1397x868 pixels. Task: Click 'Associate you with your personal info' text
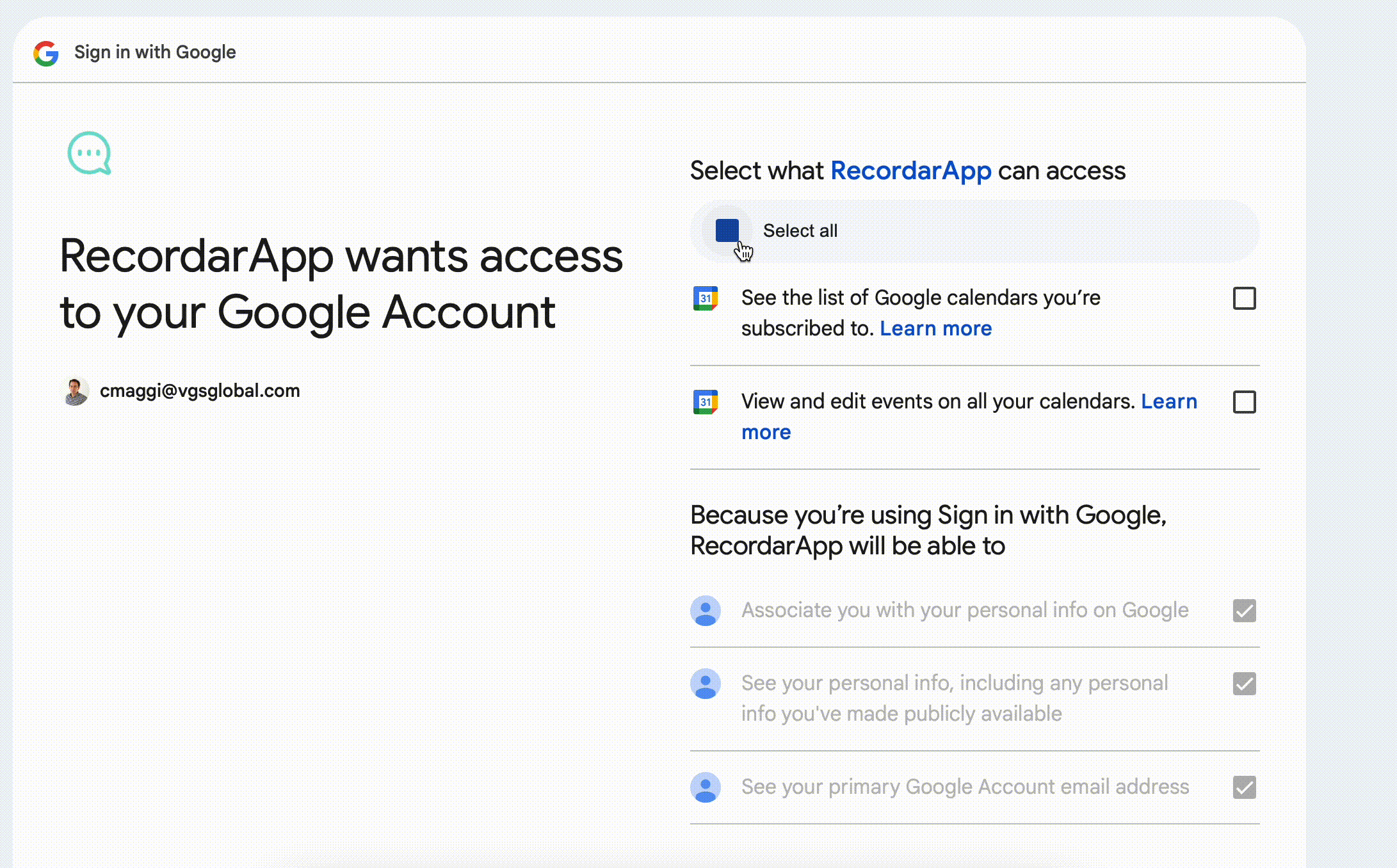pyautogui.click(x=965, y=610)
